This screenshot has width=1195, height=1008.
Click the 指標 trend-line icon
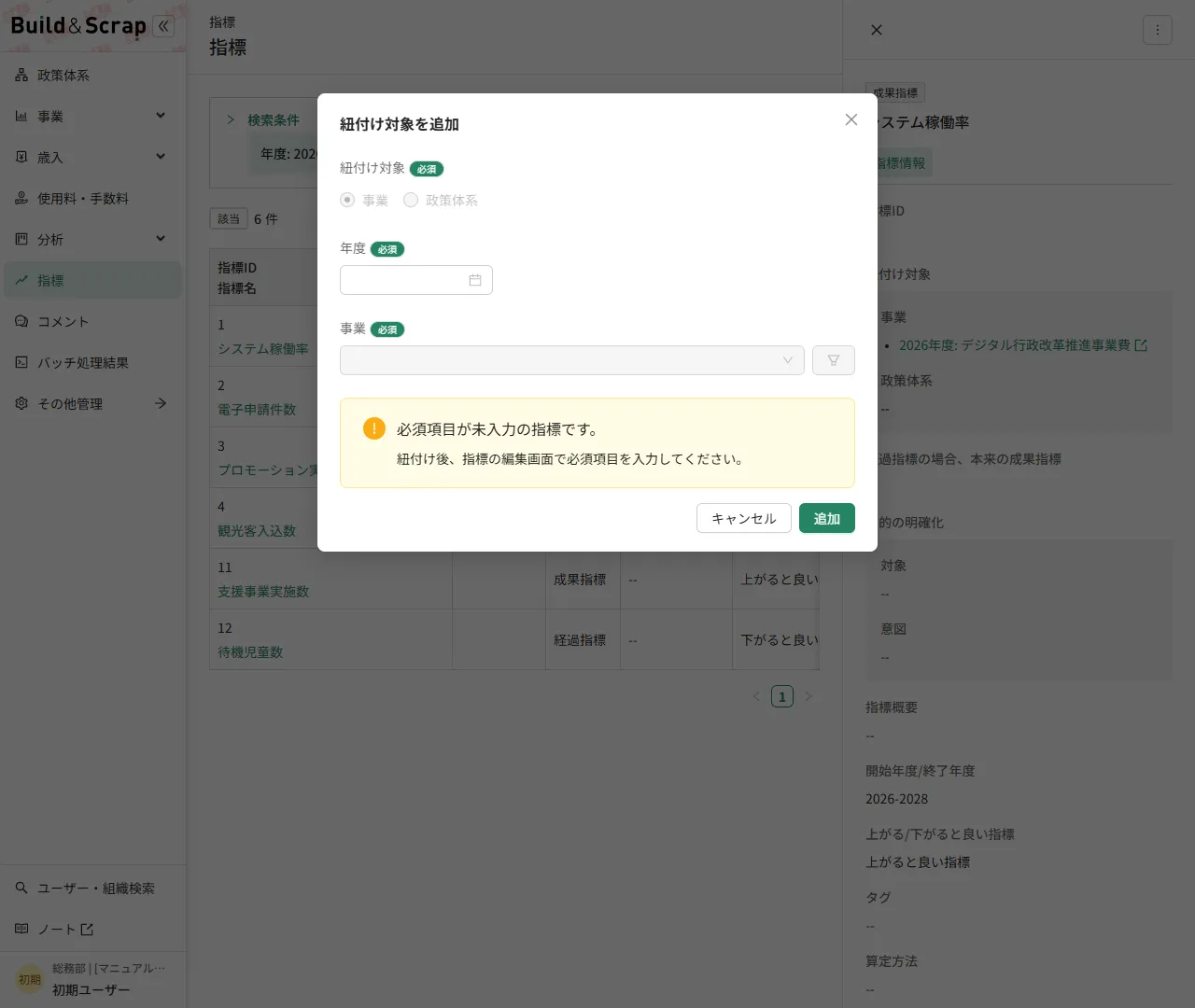click(21, 280)
